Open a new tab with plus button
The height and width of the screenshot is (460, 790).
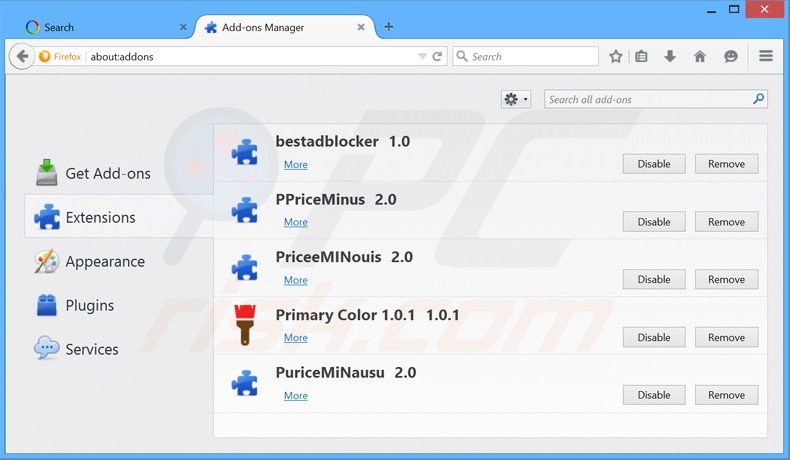click(x=388, y=27)
